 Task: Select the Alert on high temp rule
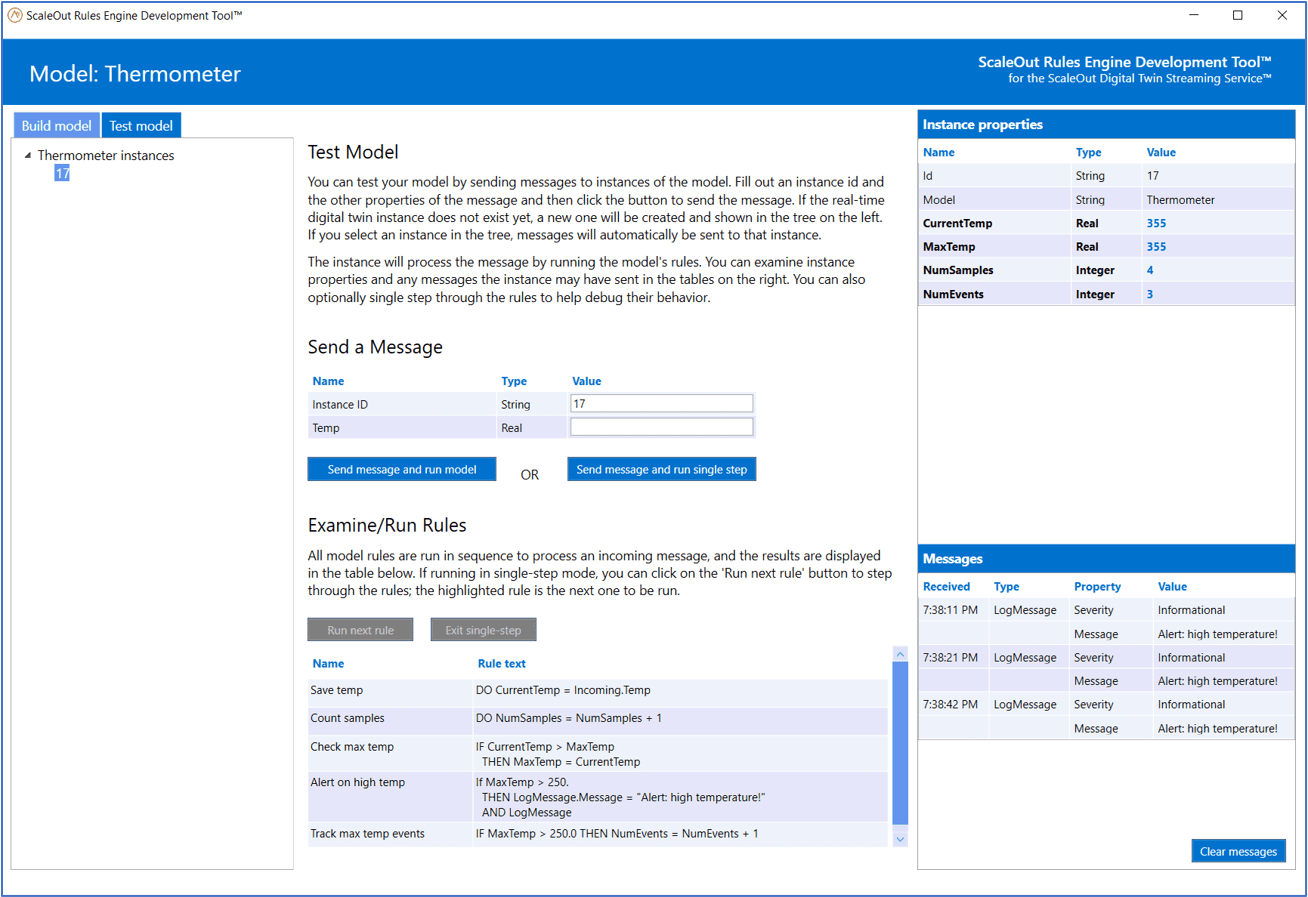click(x=597, y=797)
